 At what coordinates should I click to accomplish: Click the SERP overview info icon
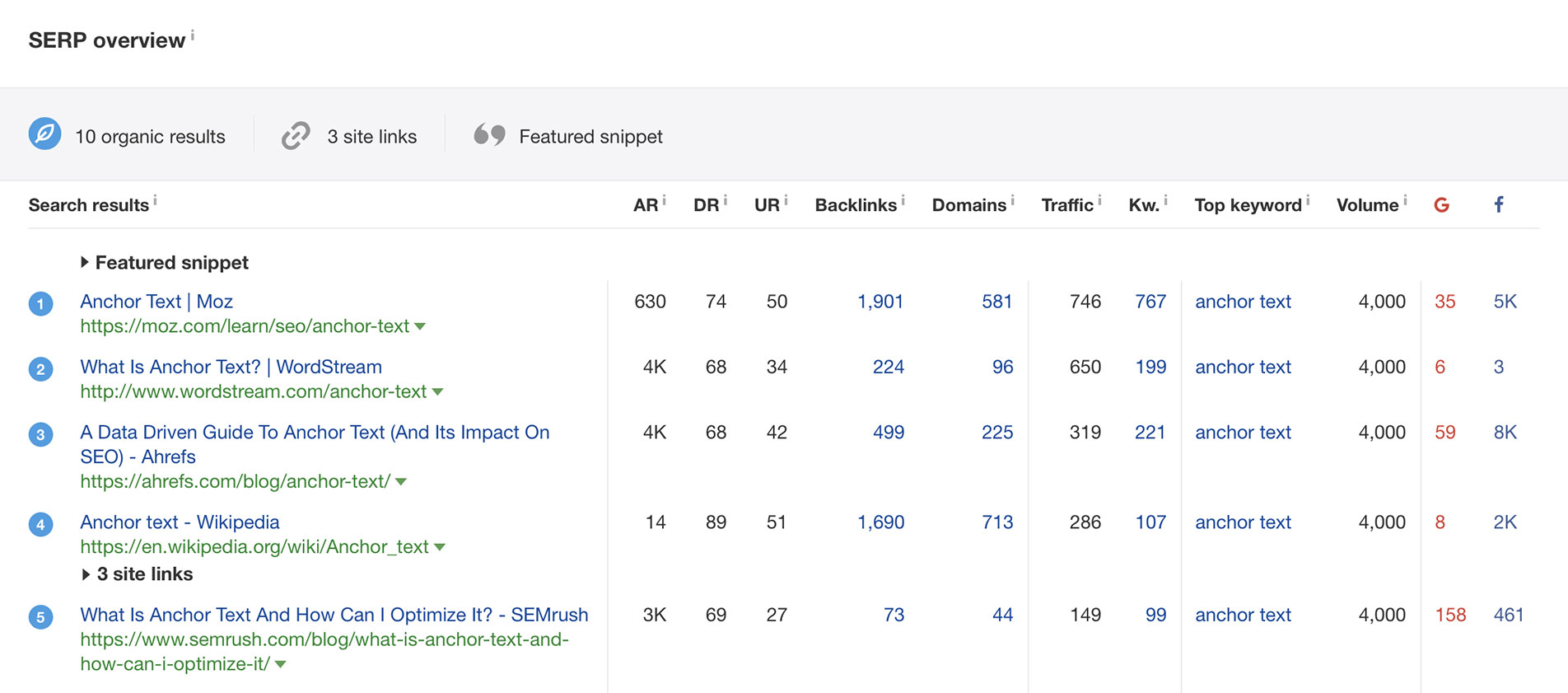tap(193, 35)
